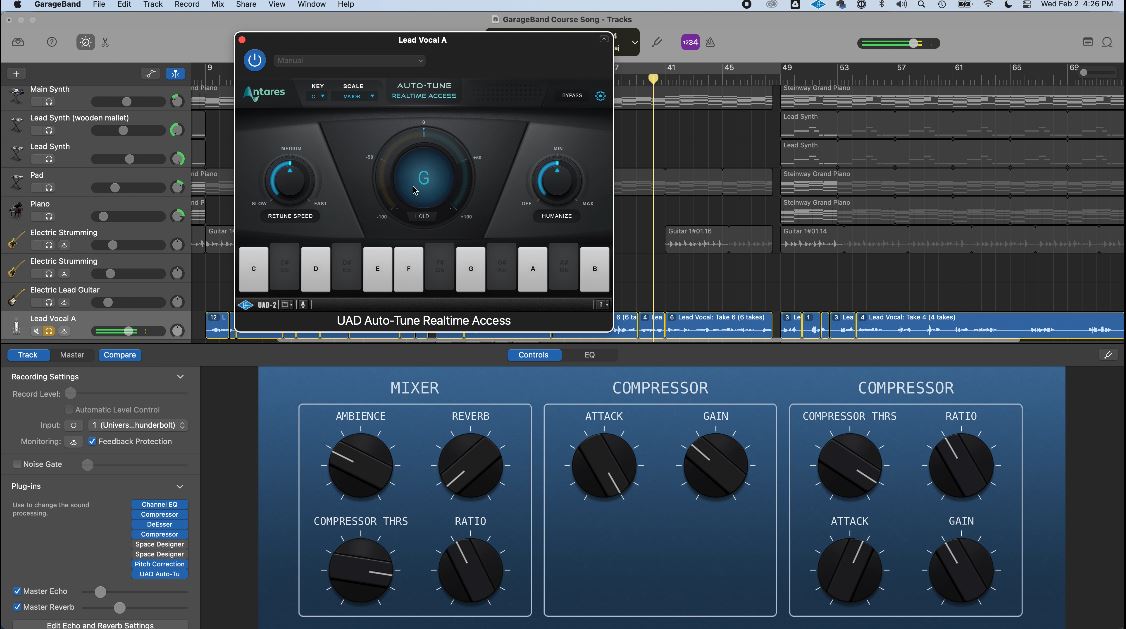Open Auto-Tune settings gear icon
The width and height of the screenshot is (1126, 629).
(600, 96)
